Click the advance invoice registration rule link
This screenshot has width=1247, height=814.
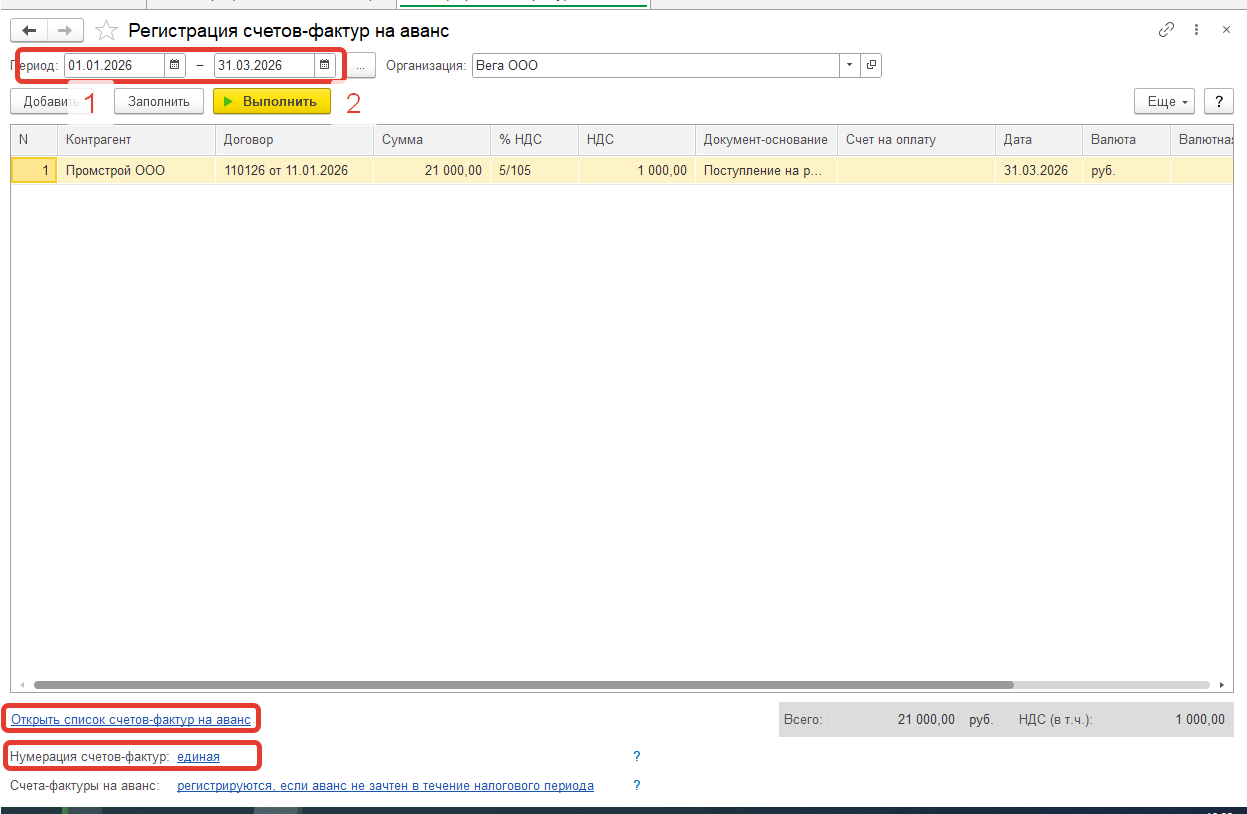coord(385,786)
